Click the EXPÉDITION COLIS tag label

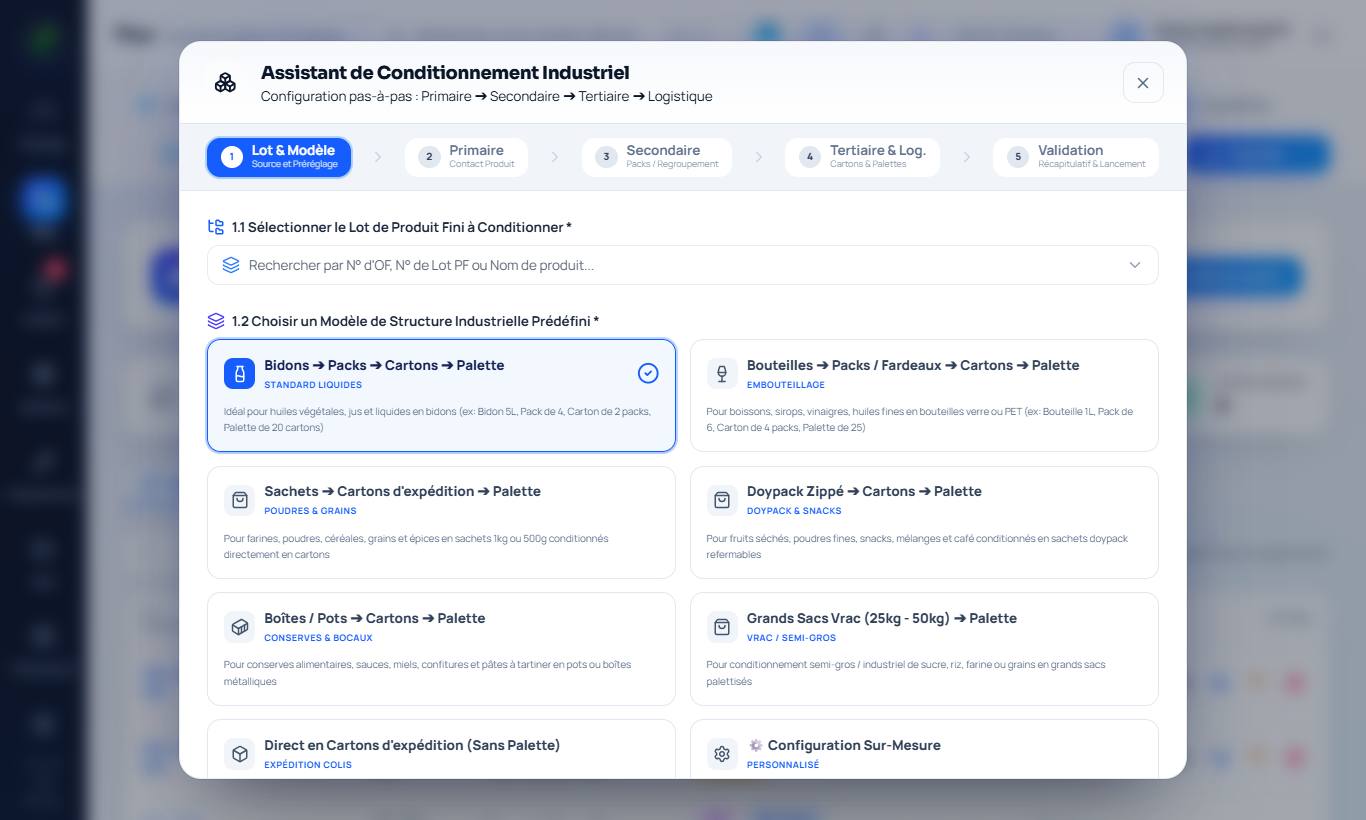[308, 765]
